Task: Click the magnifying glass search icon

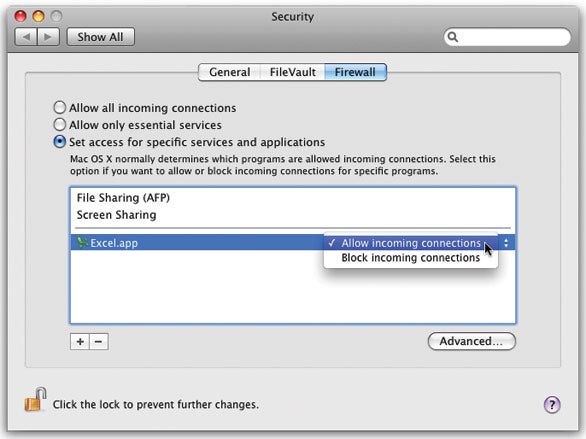Action: coord(453,37)
